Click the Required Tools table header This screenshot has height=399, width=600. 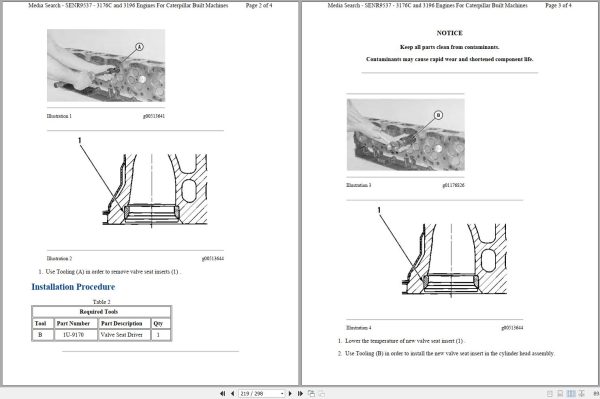tap(101, 311)
